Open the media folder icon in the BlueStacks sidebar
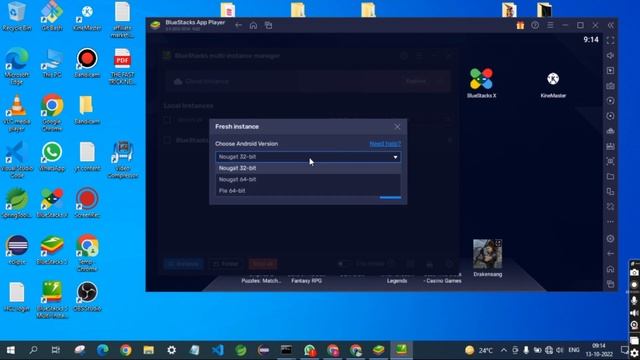 610,176
